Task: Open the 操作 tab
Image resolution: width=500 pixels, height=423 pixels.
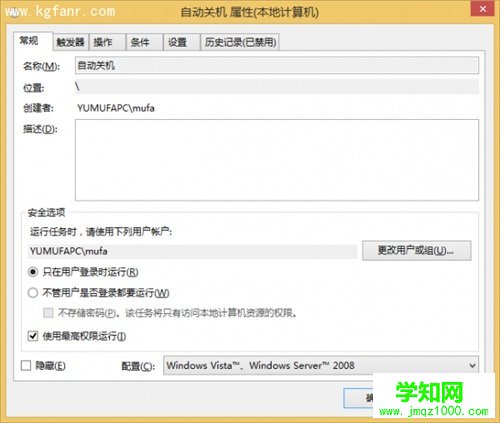Action: point(107,42)
